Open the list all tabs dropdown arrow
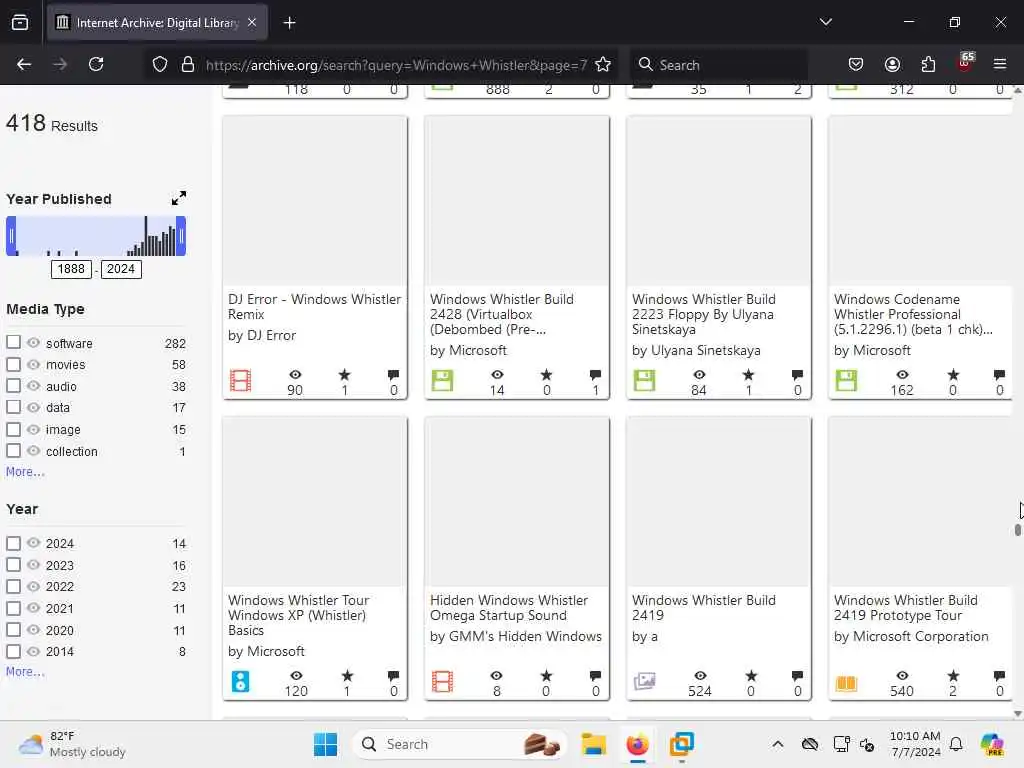Screen dimensions: 1024x768 826,22
